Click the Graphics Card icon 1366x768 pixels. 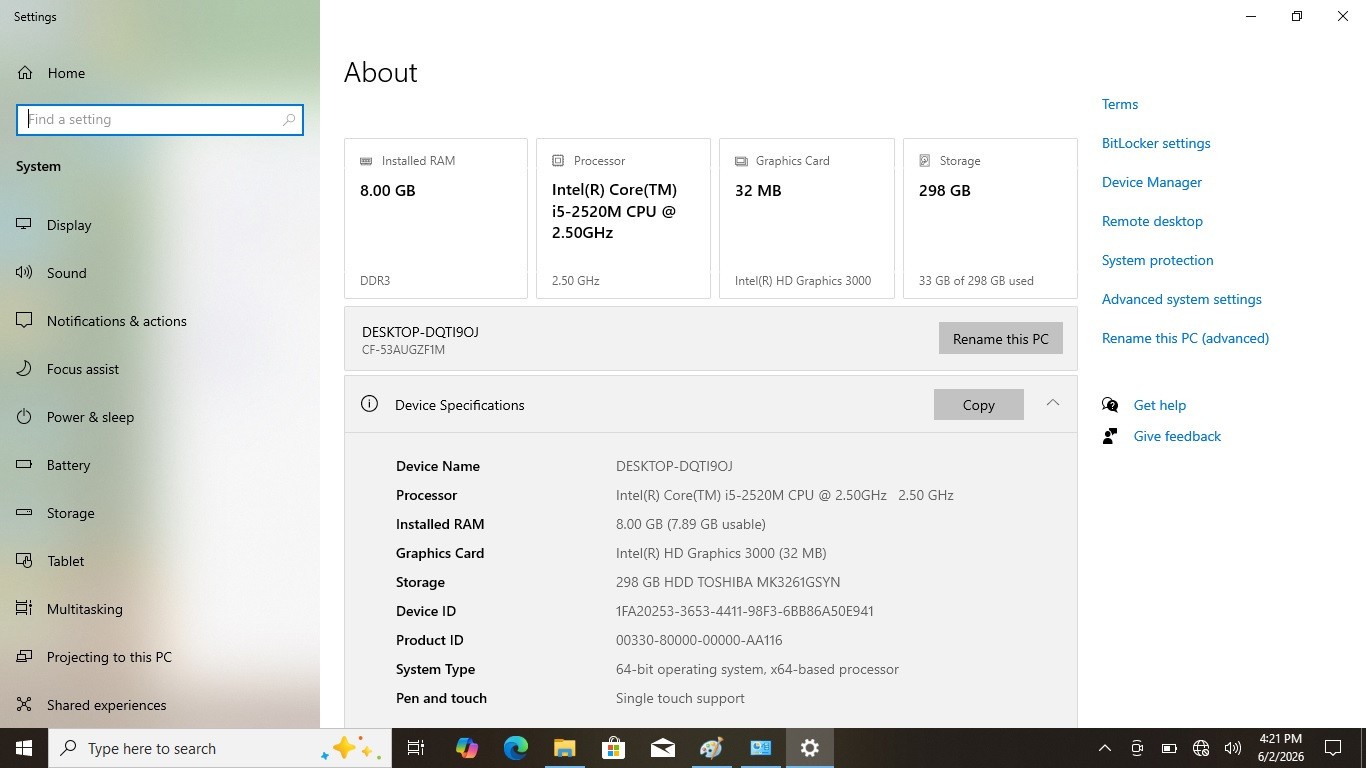pyautogui.click(x=741, y=161)
